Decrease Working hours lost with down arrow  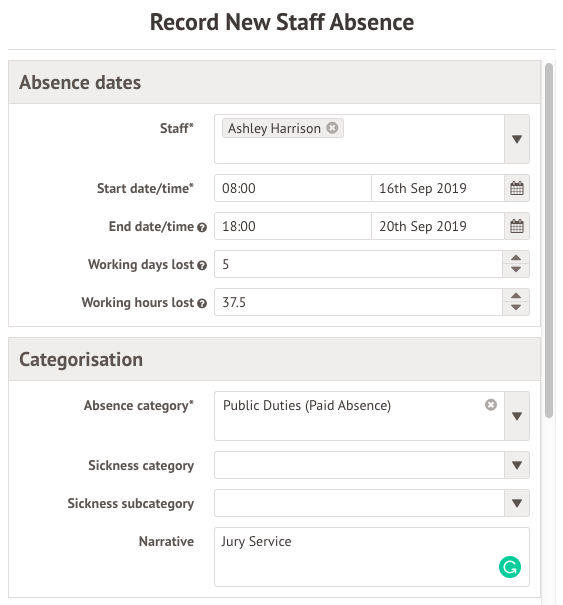coord(516,308)
